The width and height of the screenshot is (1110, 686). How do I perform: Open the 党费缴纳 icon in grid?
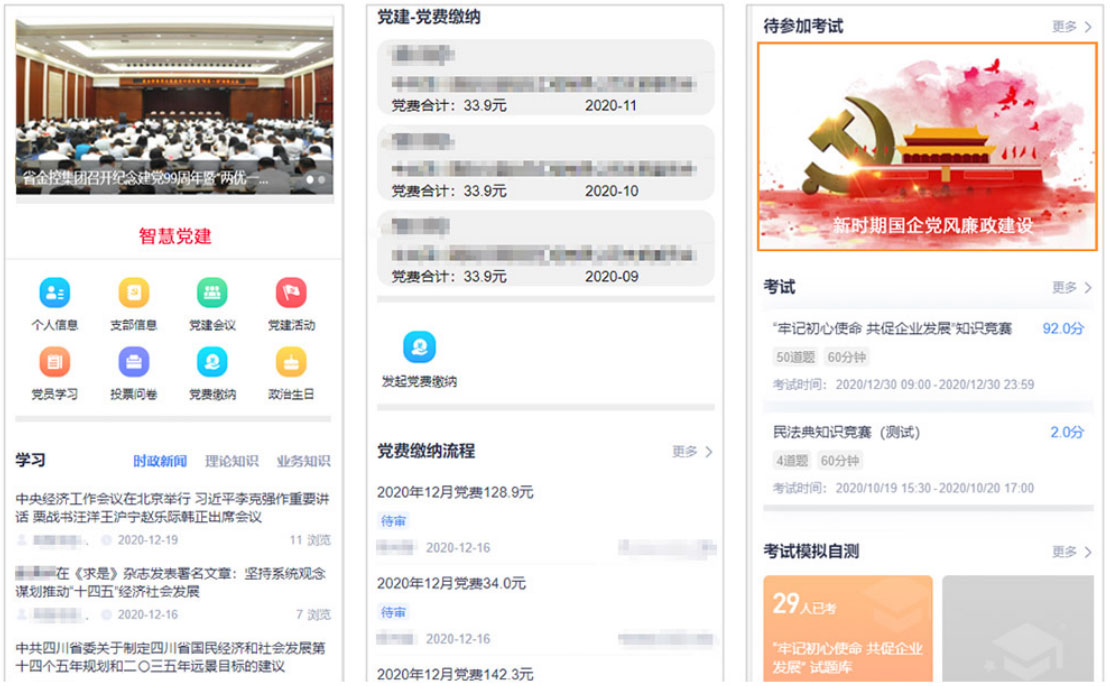point(212,362)
